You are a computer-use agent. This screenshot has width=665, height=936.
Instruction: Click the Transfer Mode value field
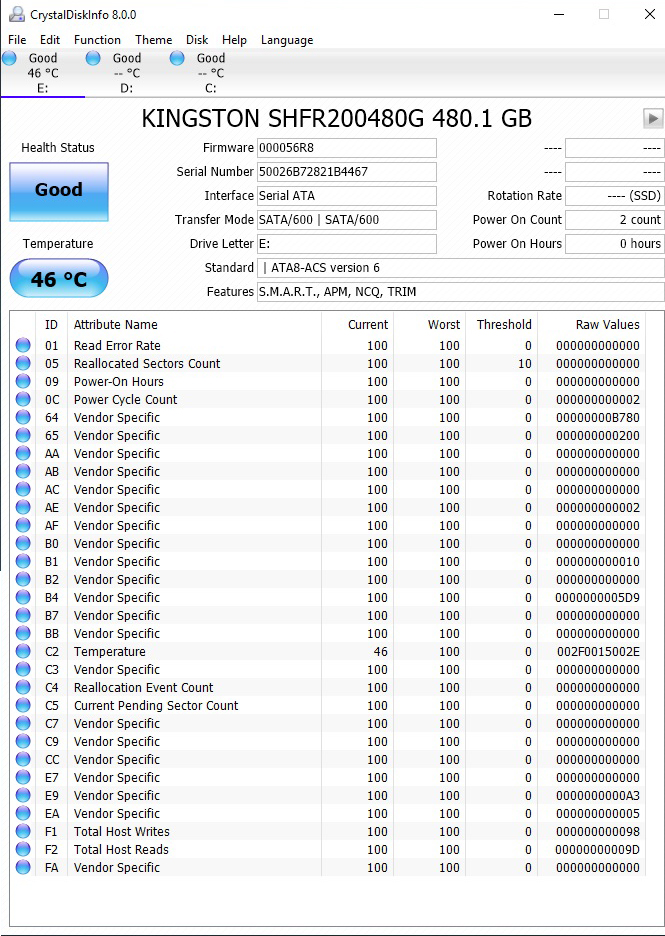pyautogui.click(x=347, y=220)
